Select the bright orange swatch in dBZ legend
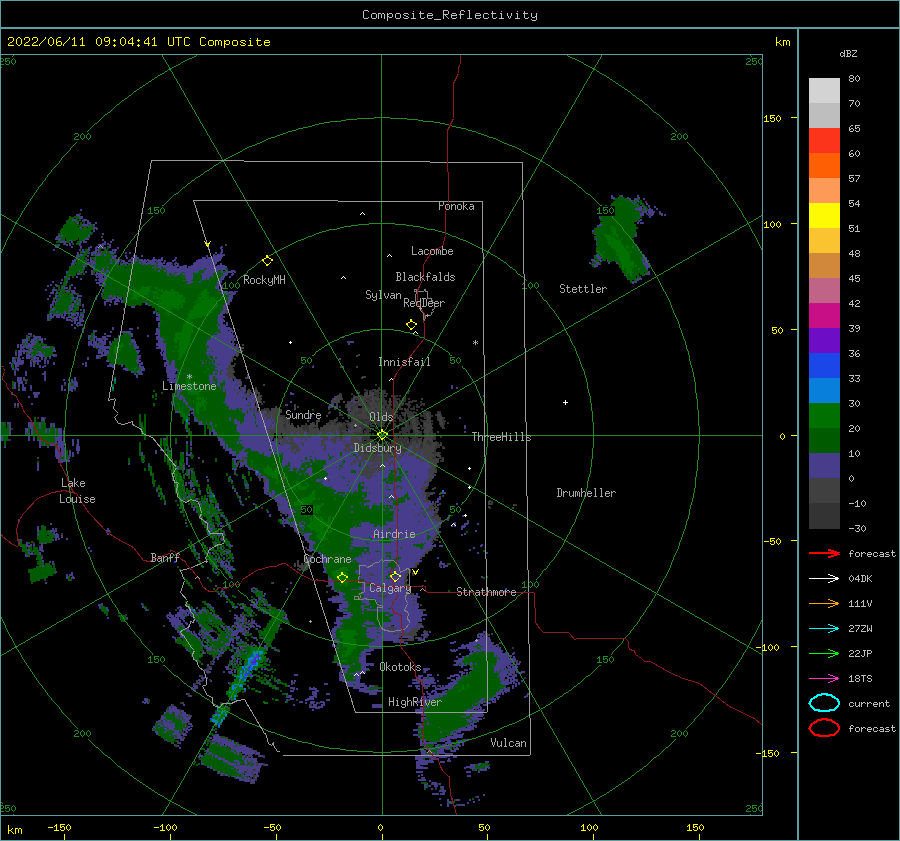The width and height of the screenshot is (900, 841). coord(824,165)
